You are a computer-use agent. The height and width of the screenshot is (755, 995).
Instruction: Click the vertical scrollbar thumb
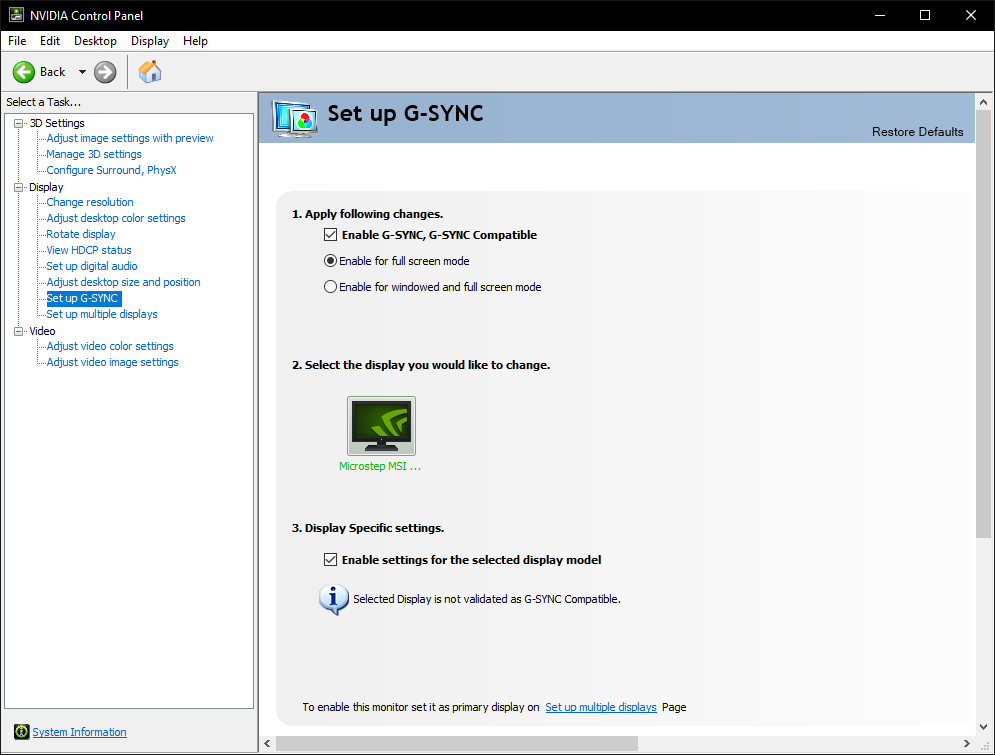tap(983, 324)
